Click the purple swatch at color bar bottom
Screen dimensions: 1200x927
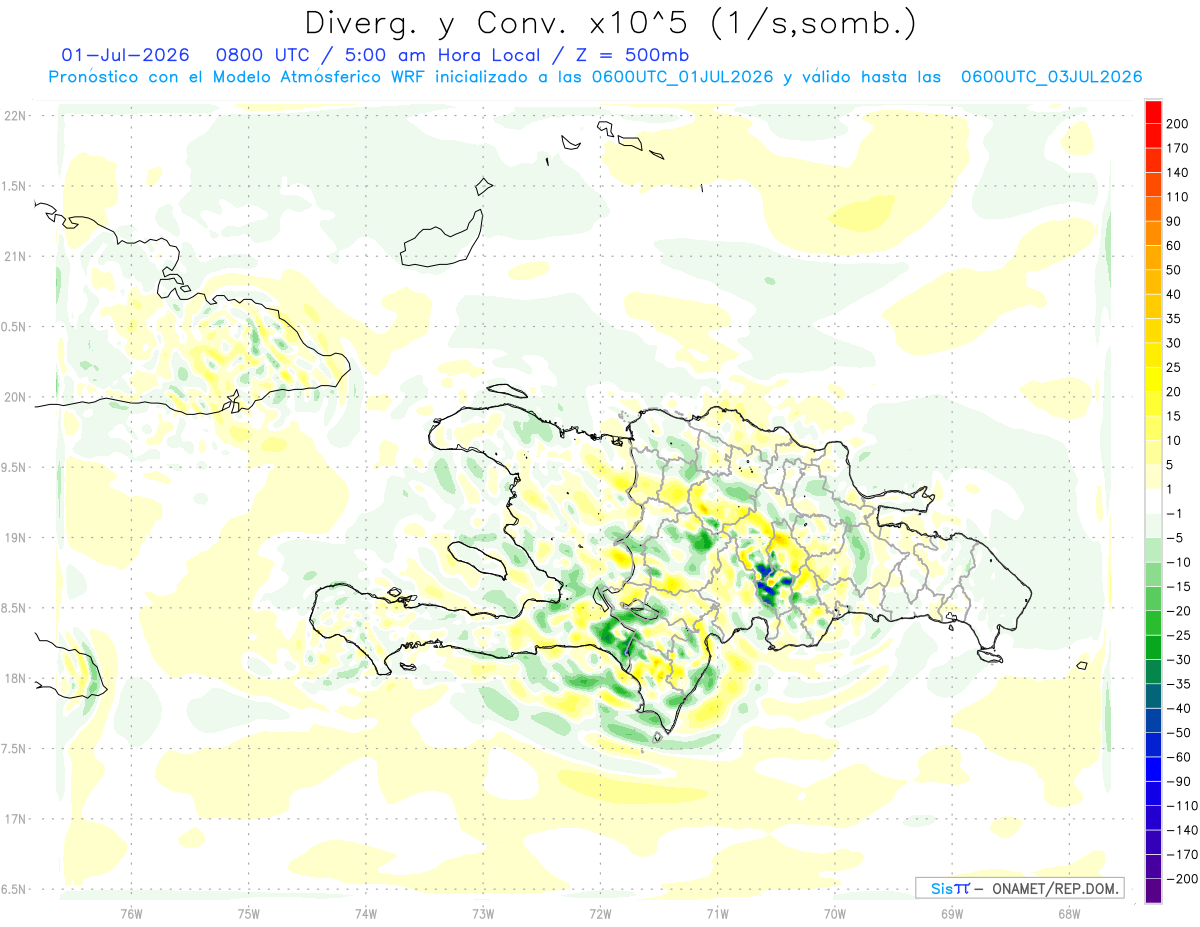pos(1153,891)
